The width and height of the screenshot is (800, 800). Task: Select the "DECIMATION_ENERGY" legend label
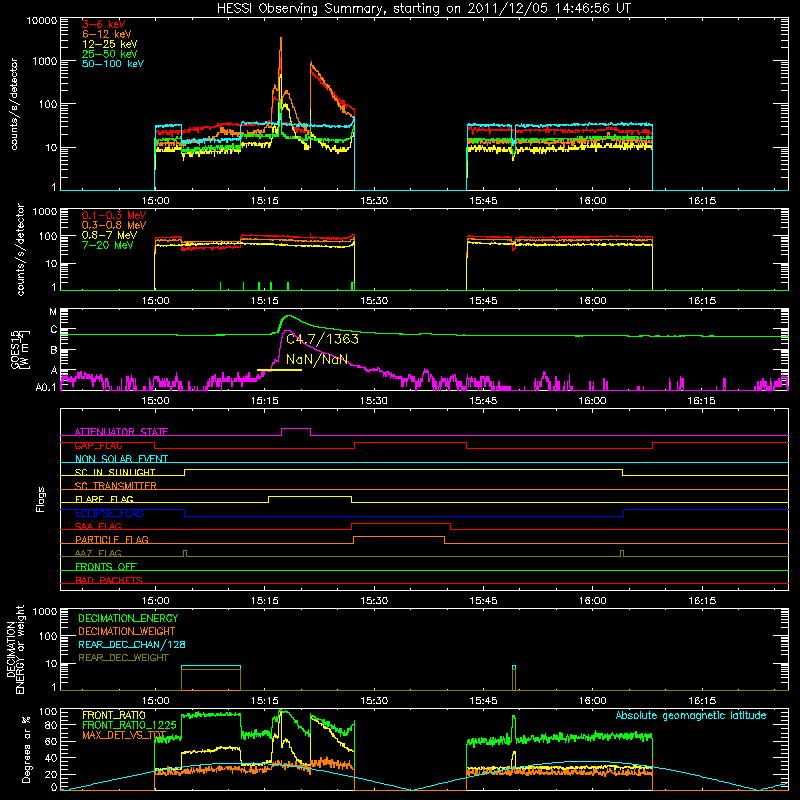click(128, 618)
